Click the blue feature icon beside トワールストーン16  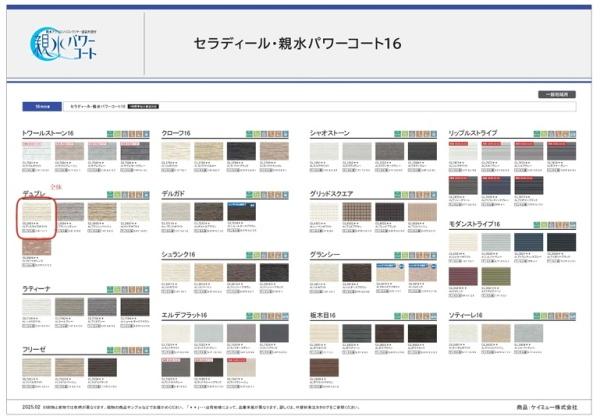pos(146,134)
